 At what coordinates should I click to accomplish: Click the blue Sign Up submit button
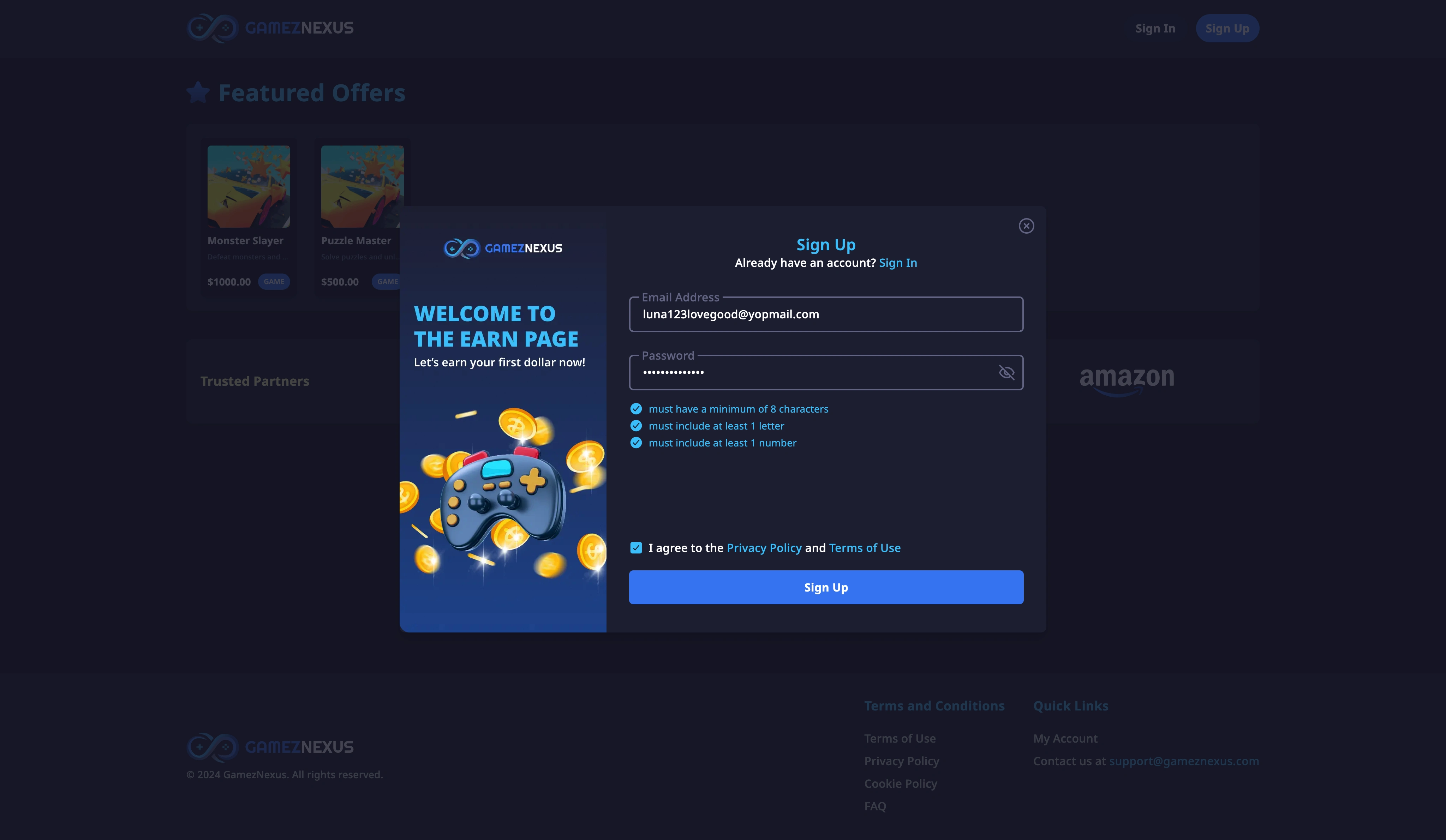tap(826, 587)
